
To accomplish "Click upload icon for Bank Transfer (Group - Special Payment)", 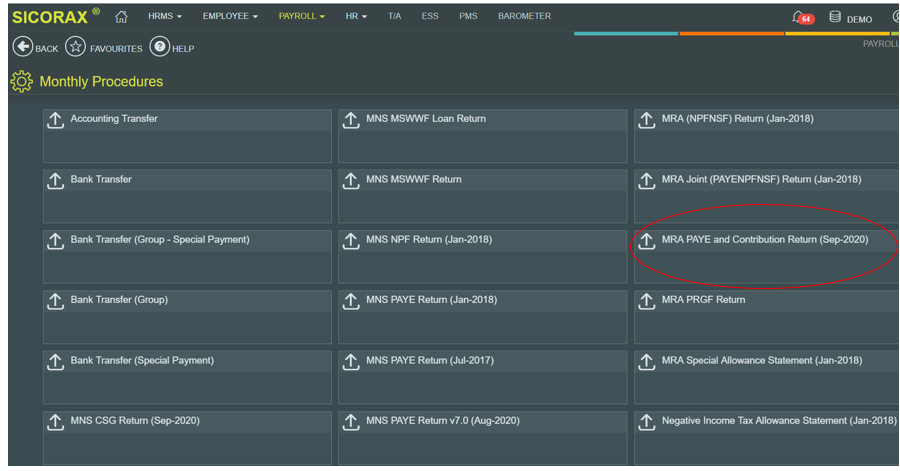I will (55, 241).
